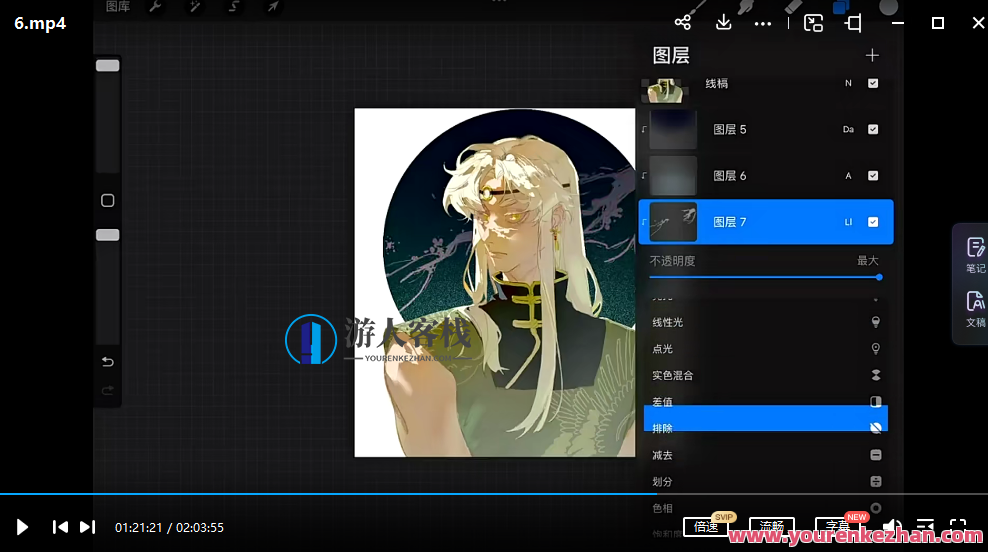
Task: Toggle visibility checkbox of 图层 6
Action: (873, 176)
